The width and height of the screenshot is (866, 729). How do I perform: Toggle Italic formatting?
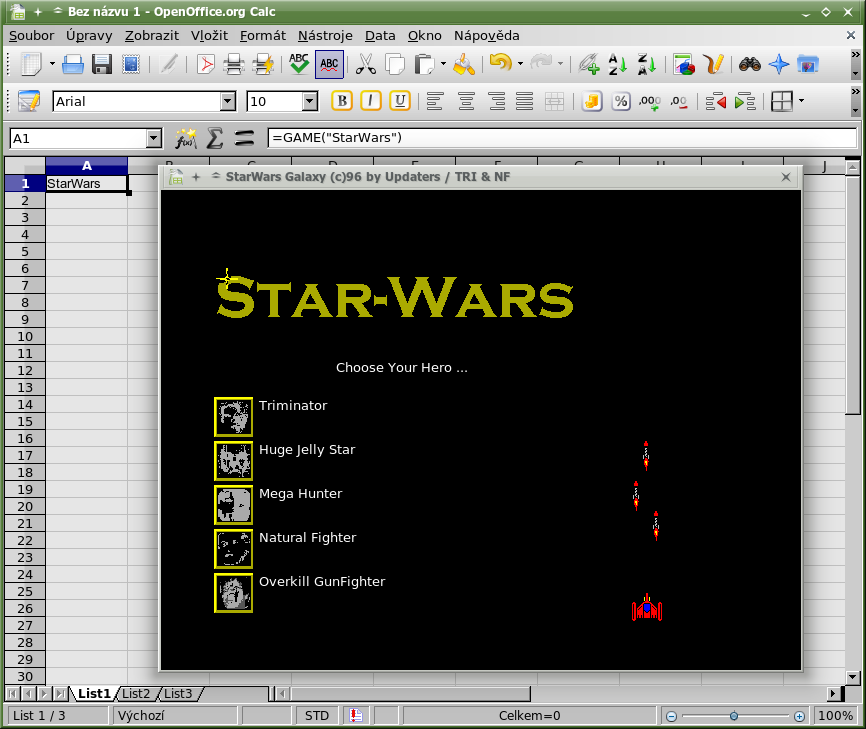click(x=371, y=101)
